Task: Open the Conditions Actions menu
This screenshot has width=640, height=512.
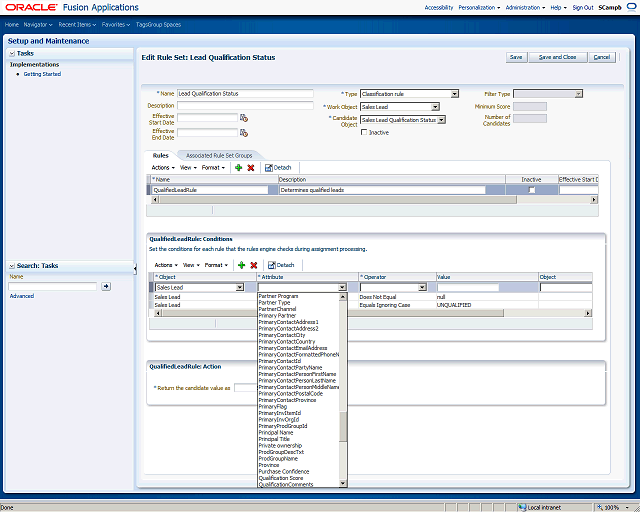Action: pos(166,265)
